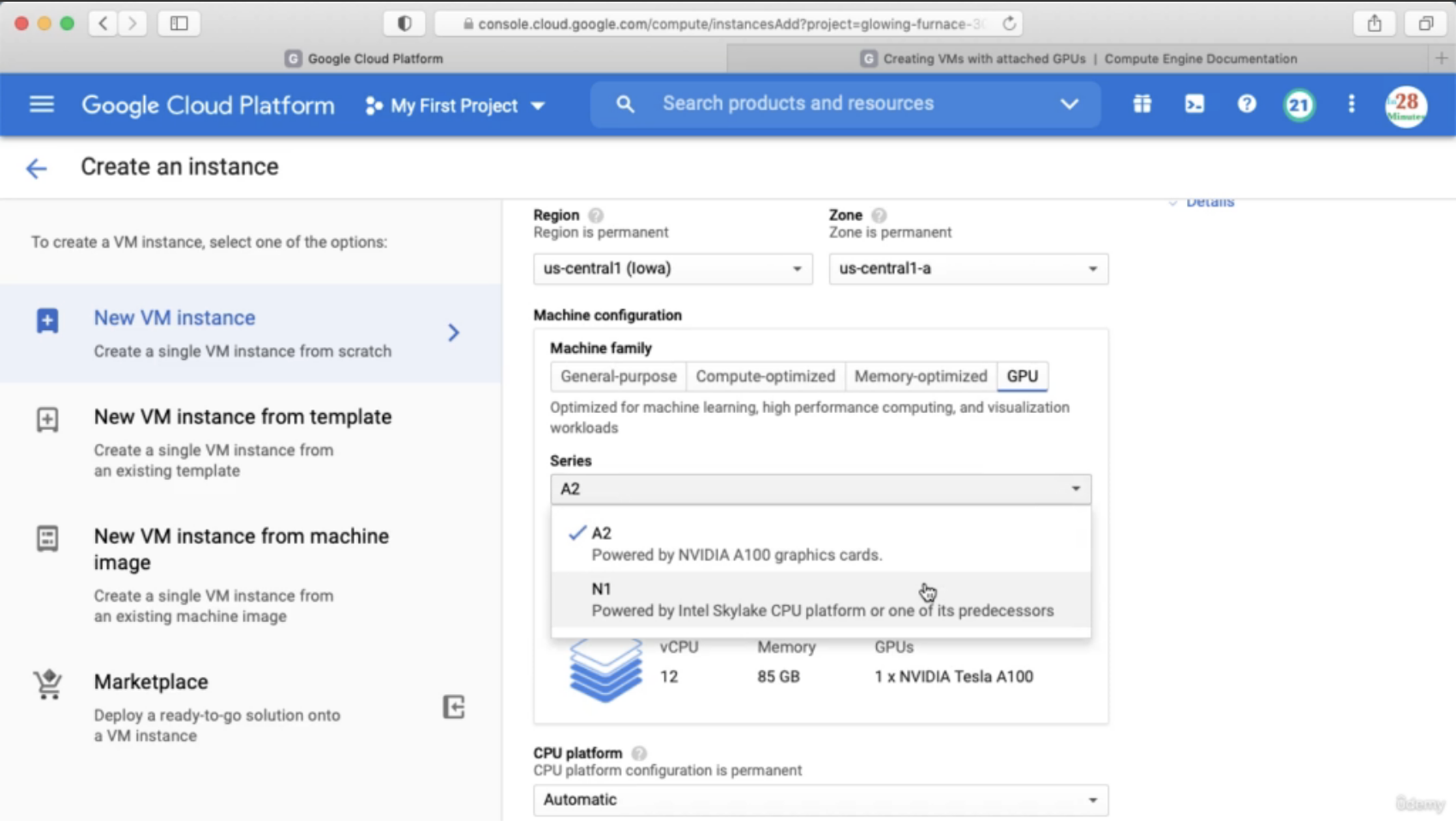Go back using the blue arrow
1456x826 pixels.
36,168
